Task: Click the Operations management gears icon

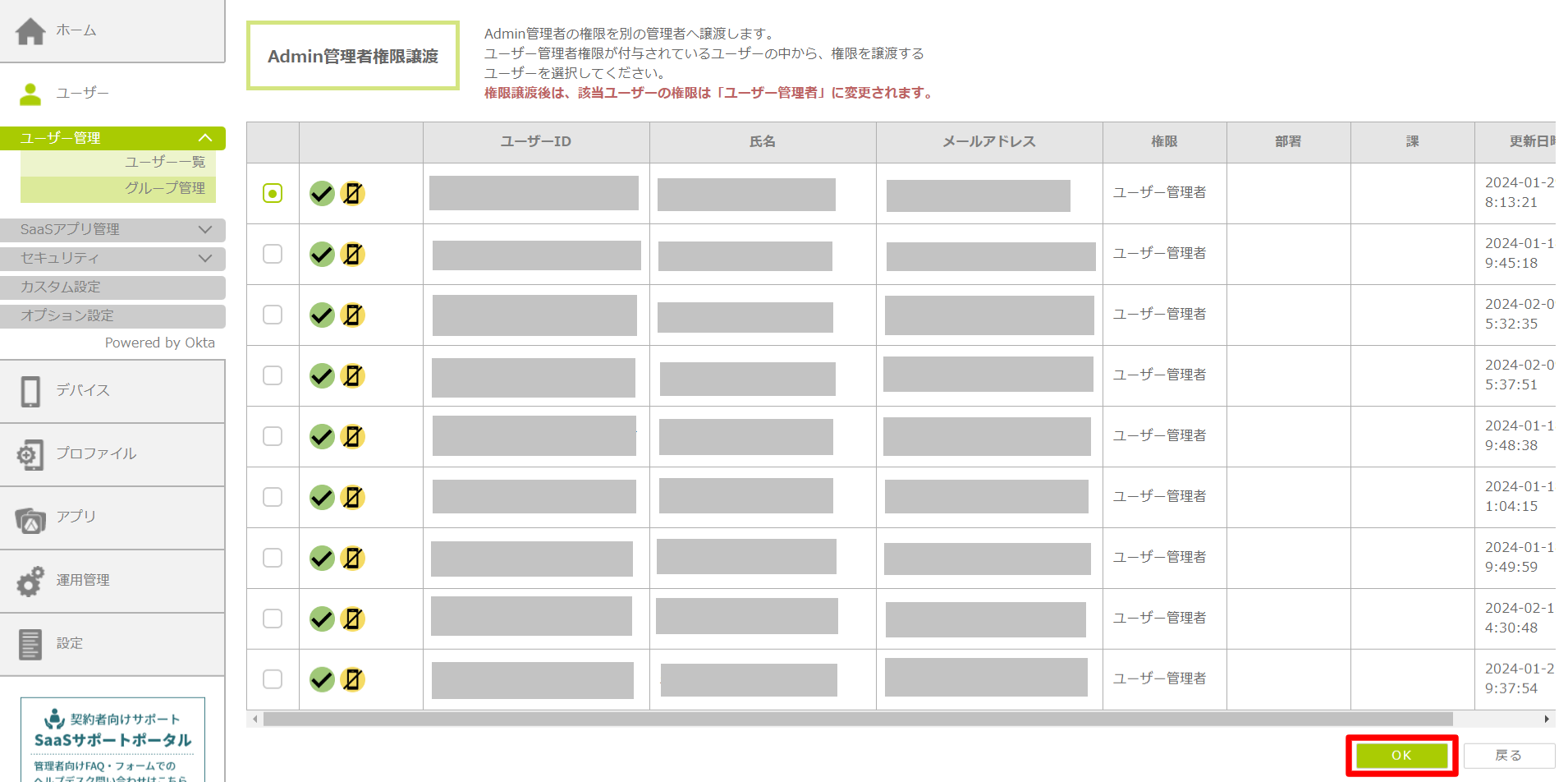Action: [x=30, y=582]
